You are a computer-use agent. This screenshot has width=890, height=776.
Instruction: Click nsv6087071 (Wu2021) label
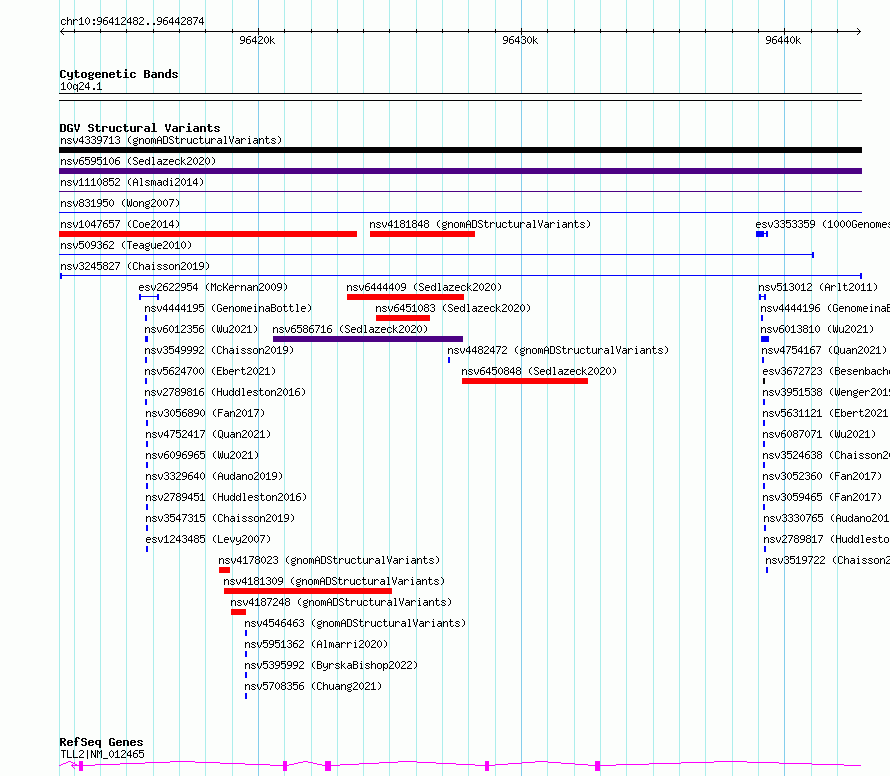pos(819,434)
